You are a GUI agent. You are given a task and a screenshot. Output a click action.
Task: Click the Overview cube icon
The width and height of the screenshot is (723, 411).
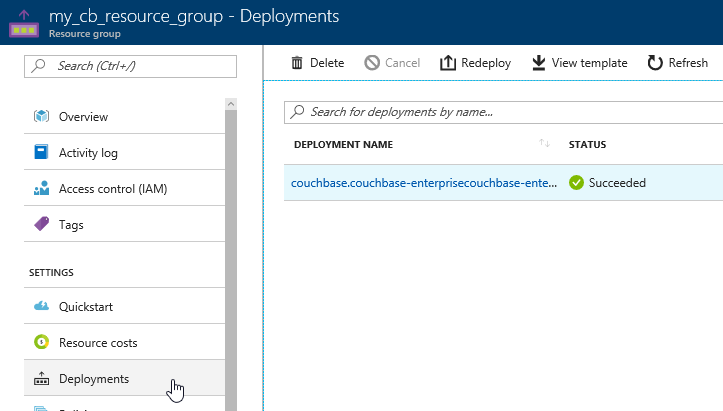(41, 116)
